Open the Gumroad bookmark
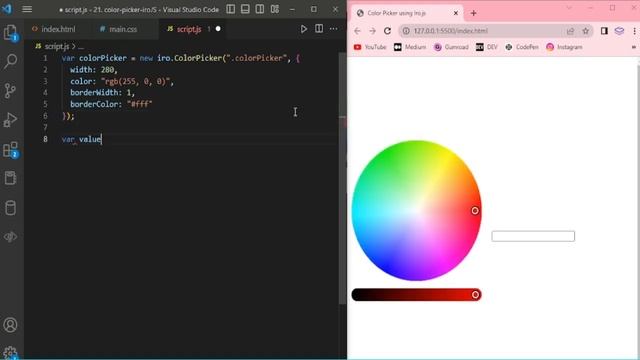The height and width of the screenshot is (360, 640). 451,47
